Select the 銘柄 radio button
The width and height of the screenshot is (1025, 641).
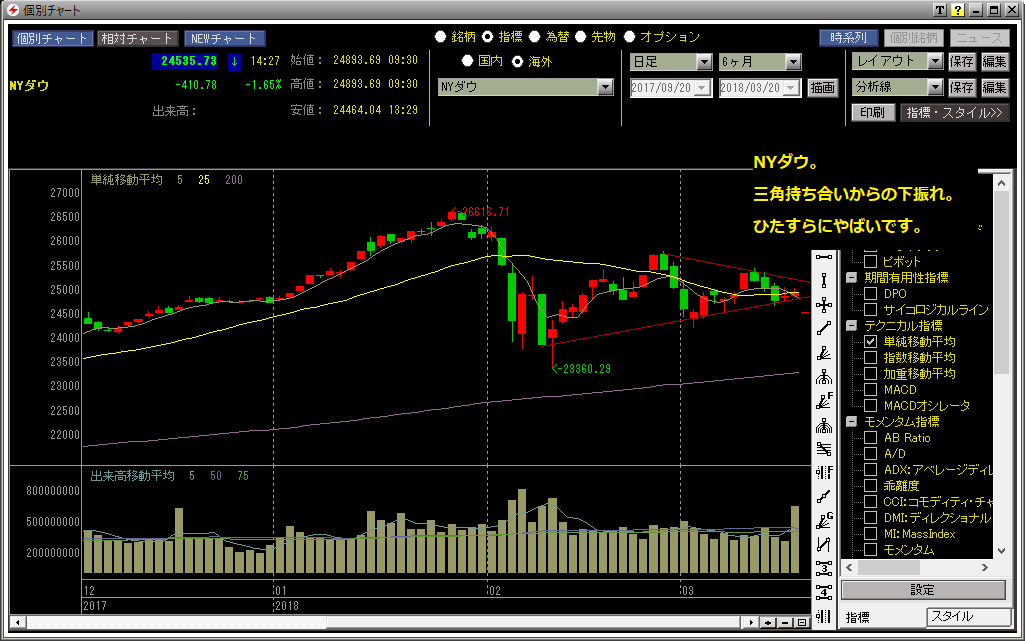[441, 37]
